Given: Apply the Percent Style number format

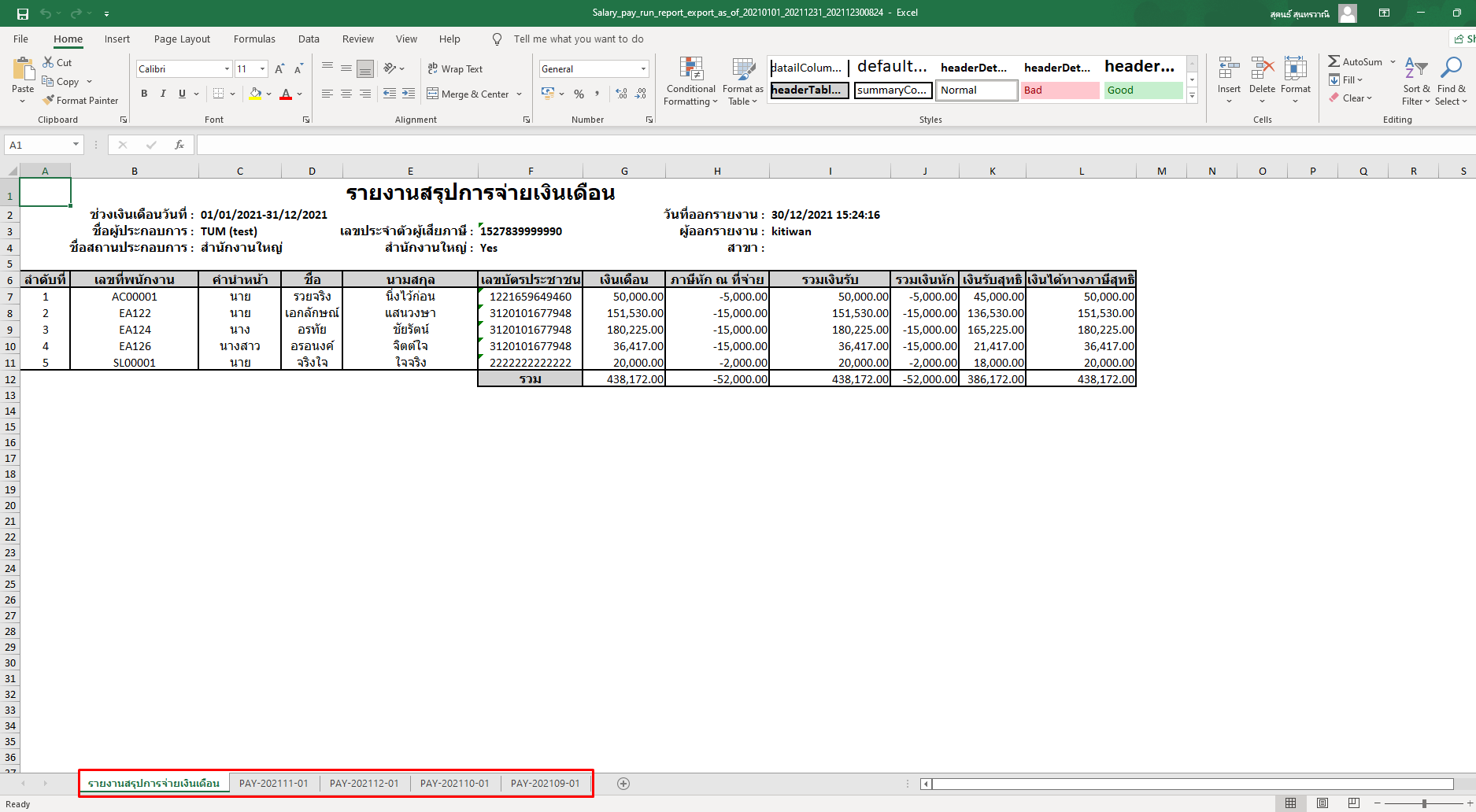Looking at the screenshot, I should [x=579, y=94].
